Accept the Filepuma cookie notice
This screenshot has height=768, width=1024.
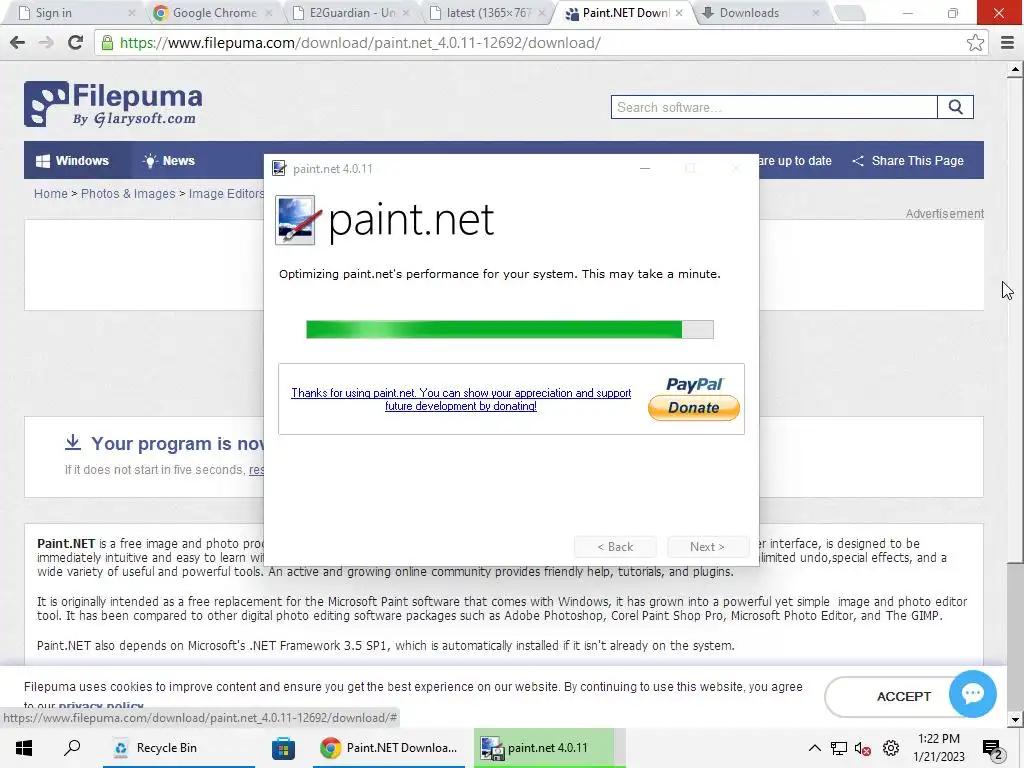(x=904, y=697)
